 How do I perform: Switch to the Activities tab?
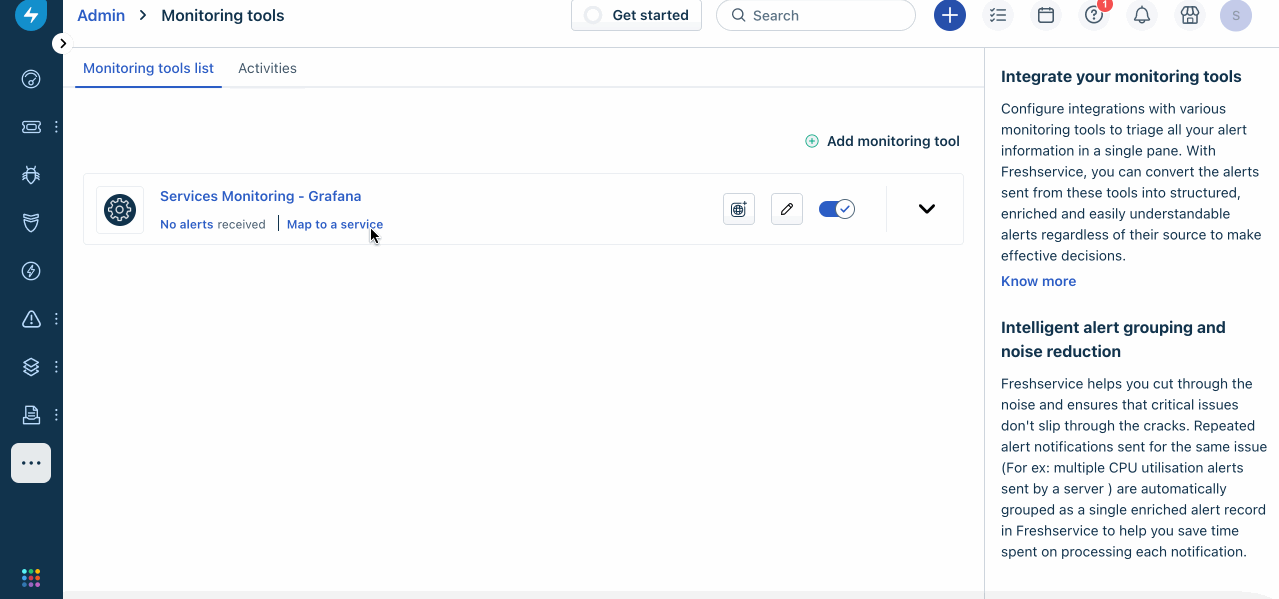pyautogui.click(x=267, y=68)
